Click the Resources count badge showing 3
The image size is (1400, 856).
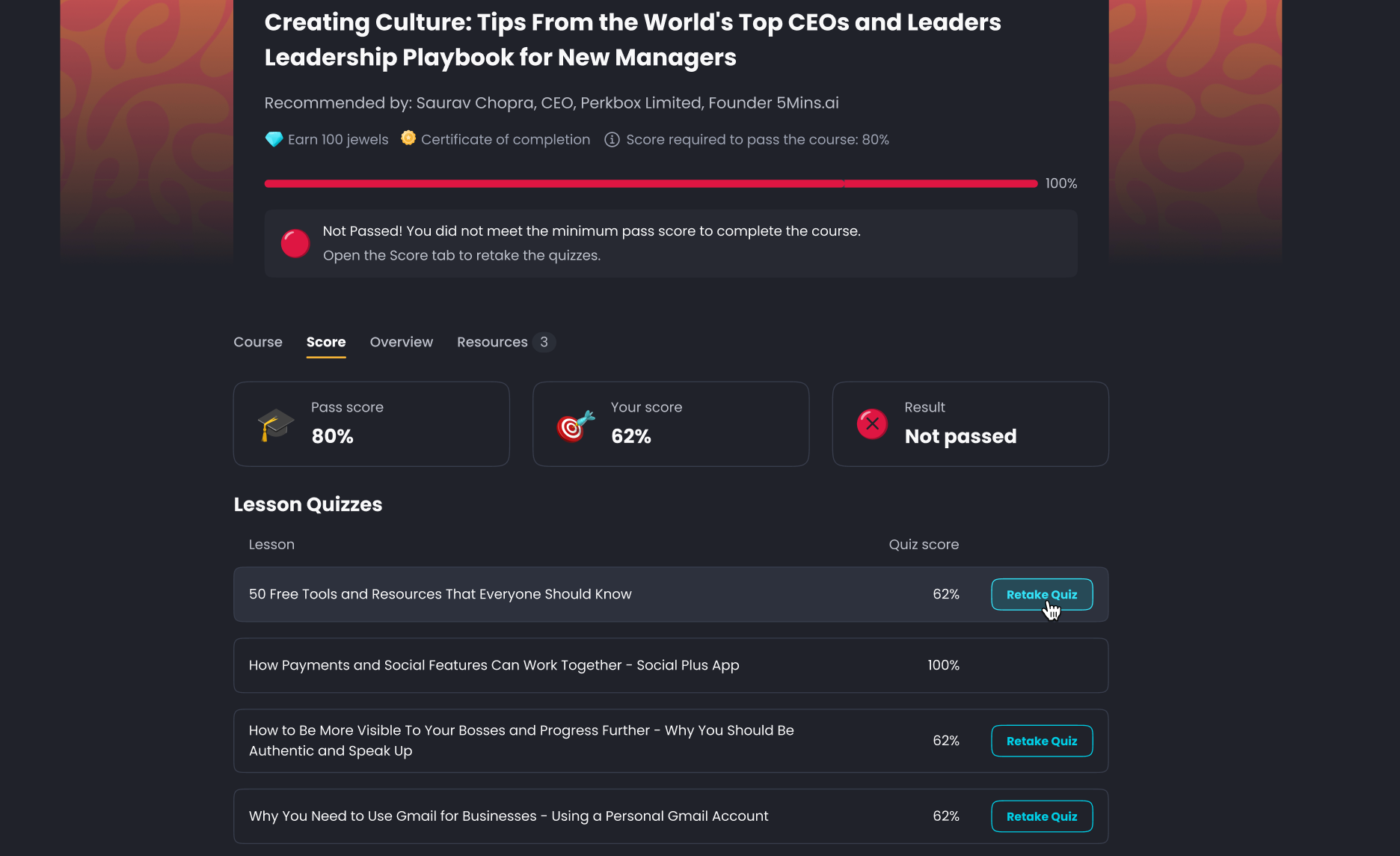tap(544, 342)
